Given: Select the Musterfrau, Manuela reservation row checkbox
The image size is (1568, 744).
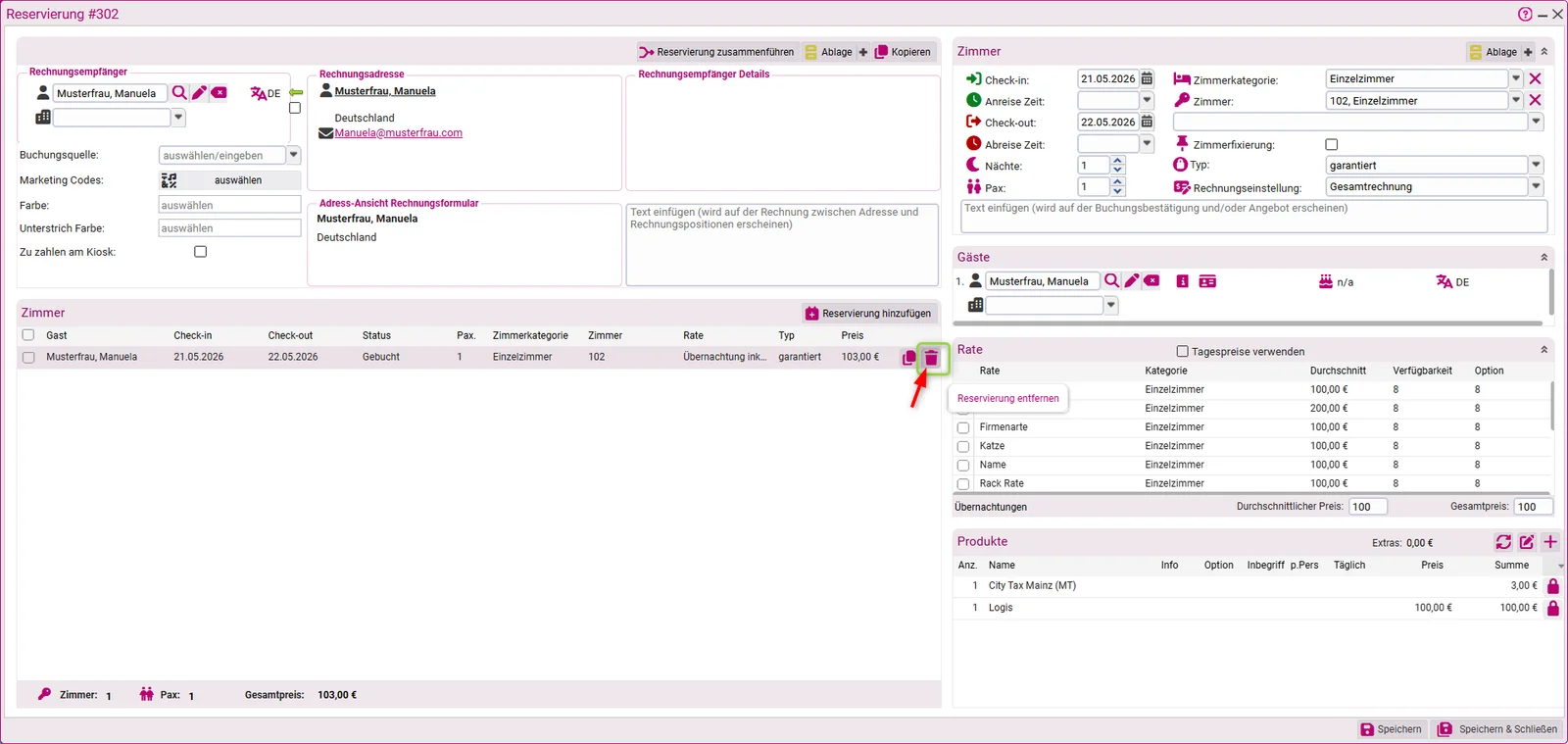Looking at the screenshot, I should (x=28, y=358).
